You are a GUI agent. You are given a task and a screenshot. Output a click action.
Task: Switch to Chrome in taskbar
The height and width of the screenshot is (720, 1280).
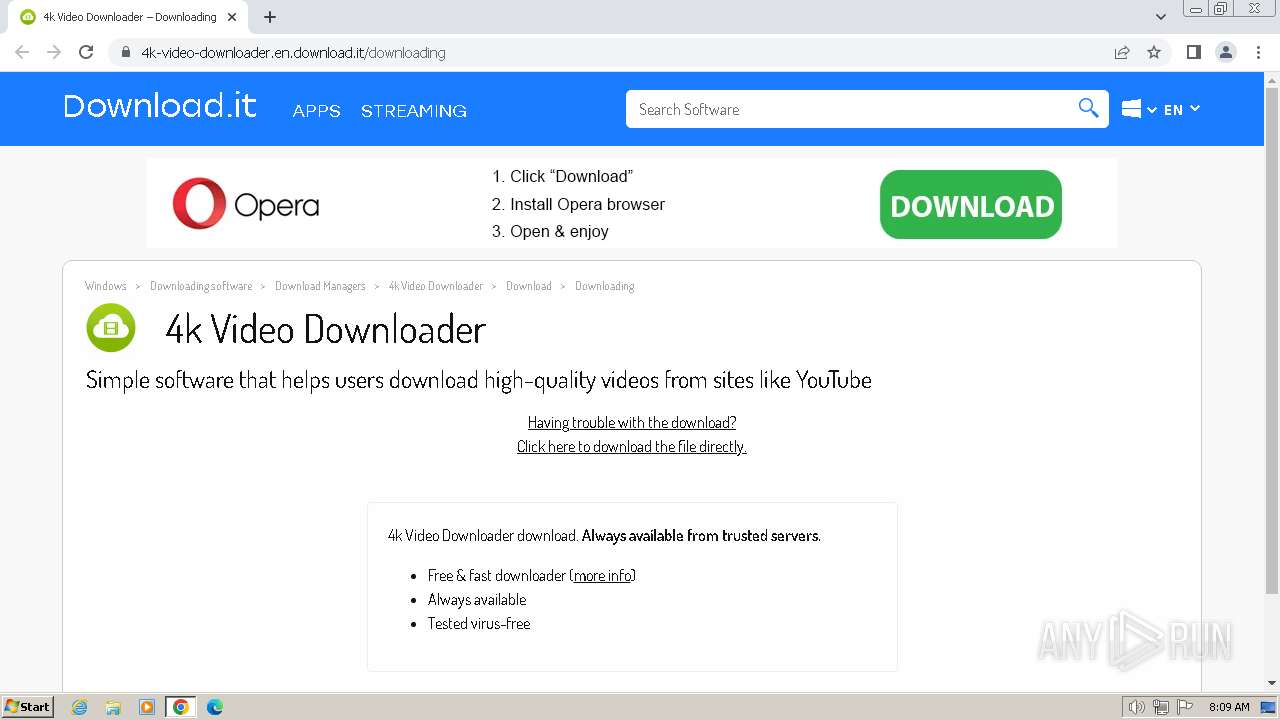pos(180,707)
